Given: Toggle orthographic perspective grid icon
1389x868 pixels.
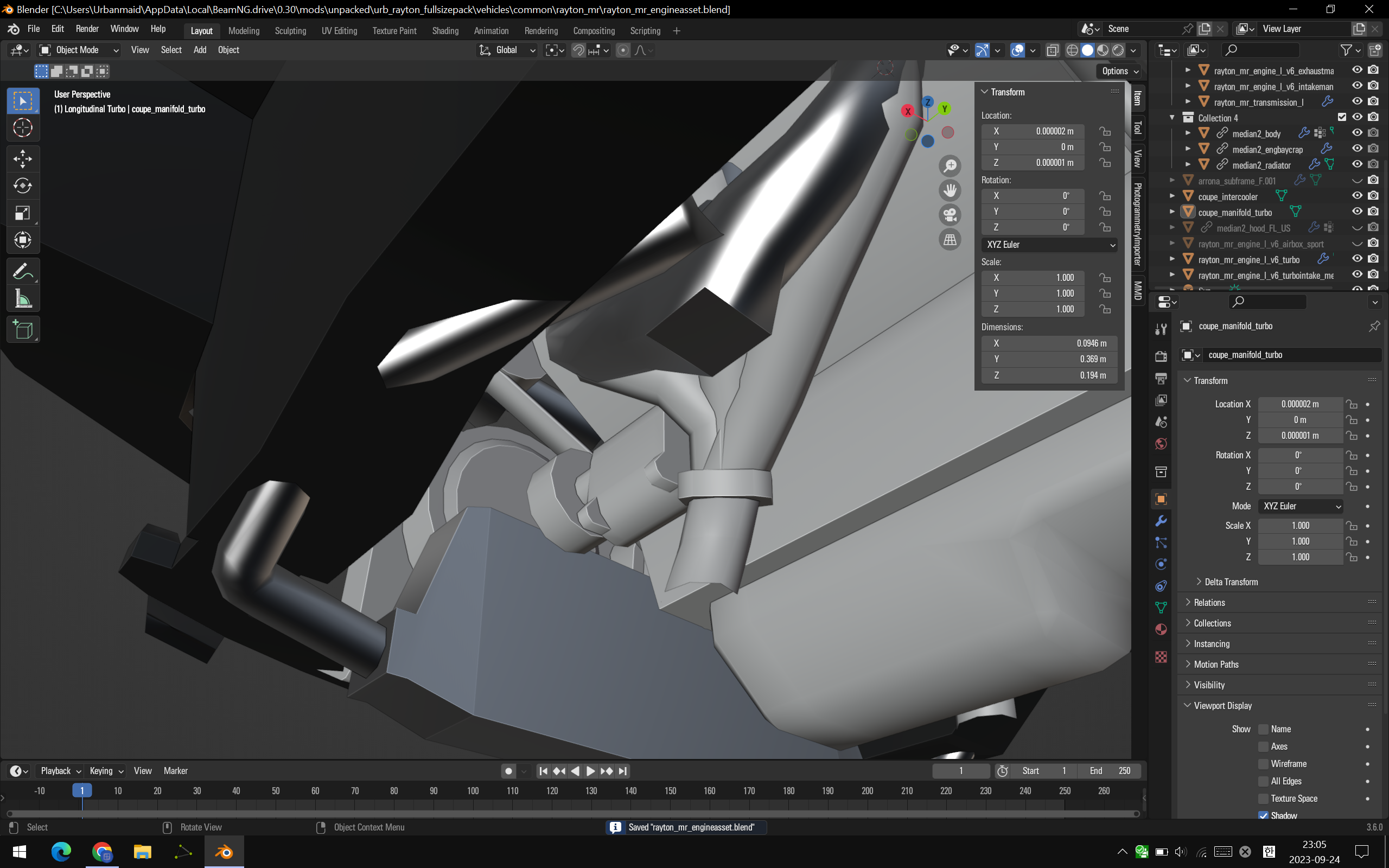Looking at the screenshot, I should pos(950,239).
